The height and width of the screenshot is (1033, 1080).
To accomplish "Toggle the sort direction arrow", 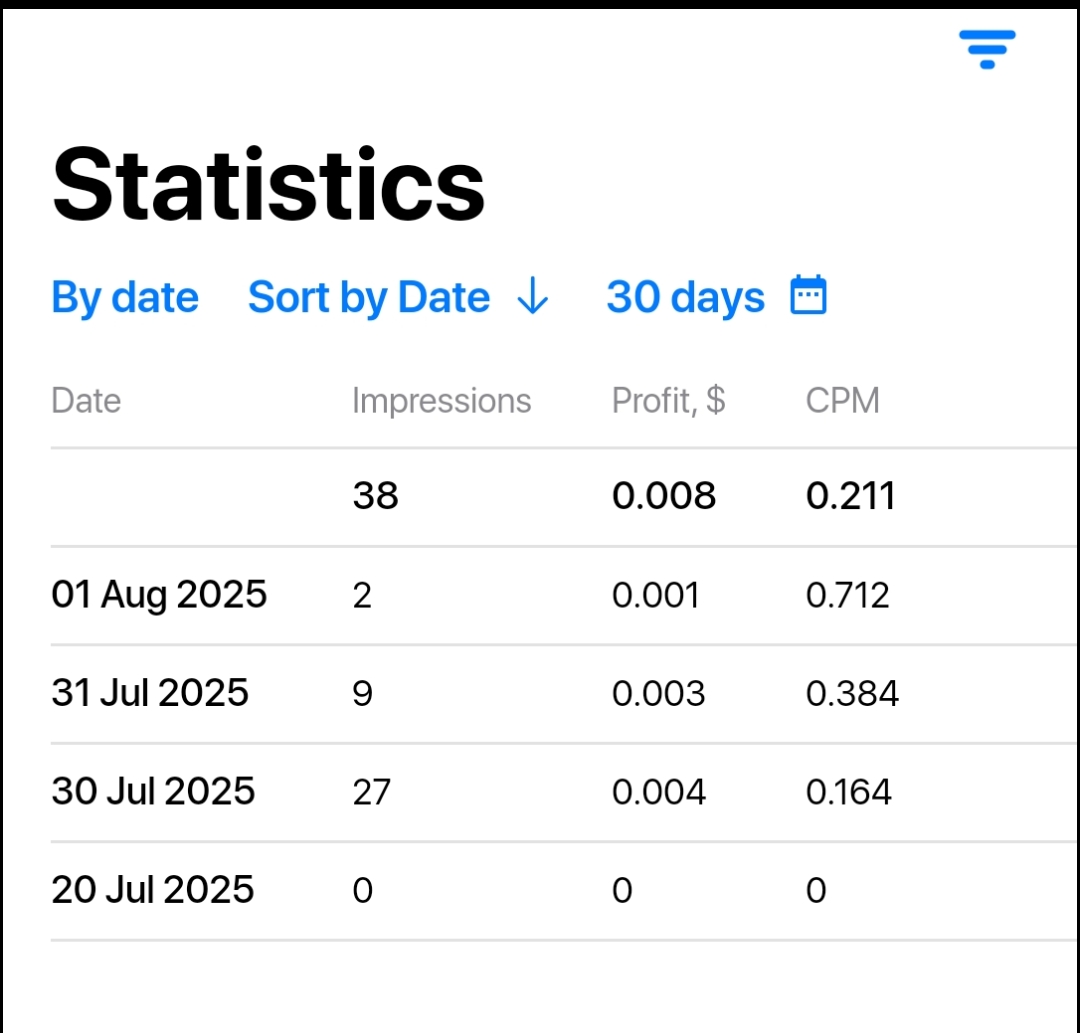I will pyautogui.click(x=532, y=296).
